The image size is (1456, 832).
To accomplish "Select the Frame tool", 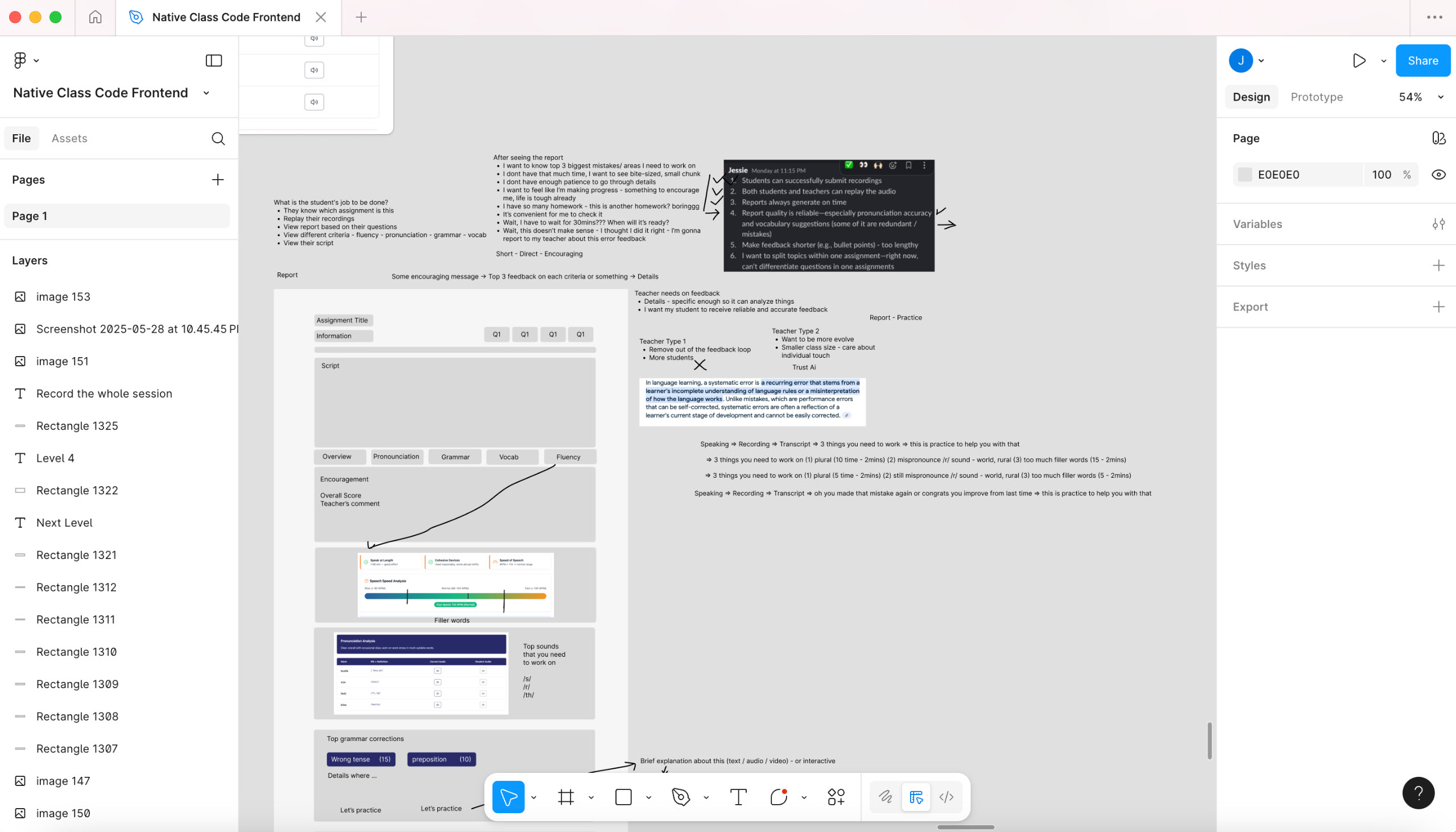I will point(566,797).
